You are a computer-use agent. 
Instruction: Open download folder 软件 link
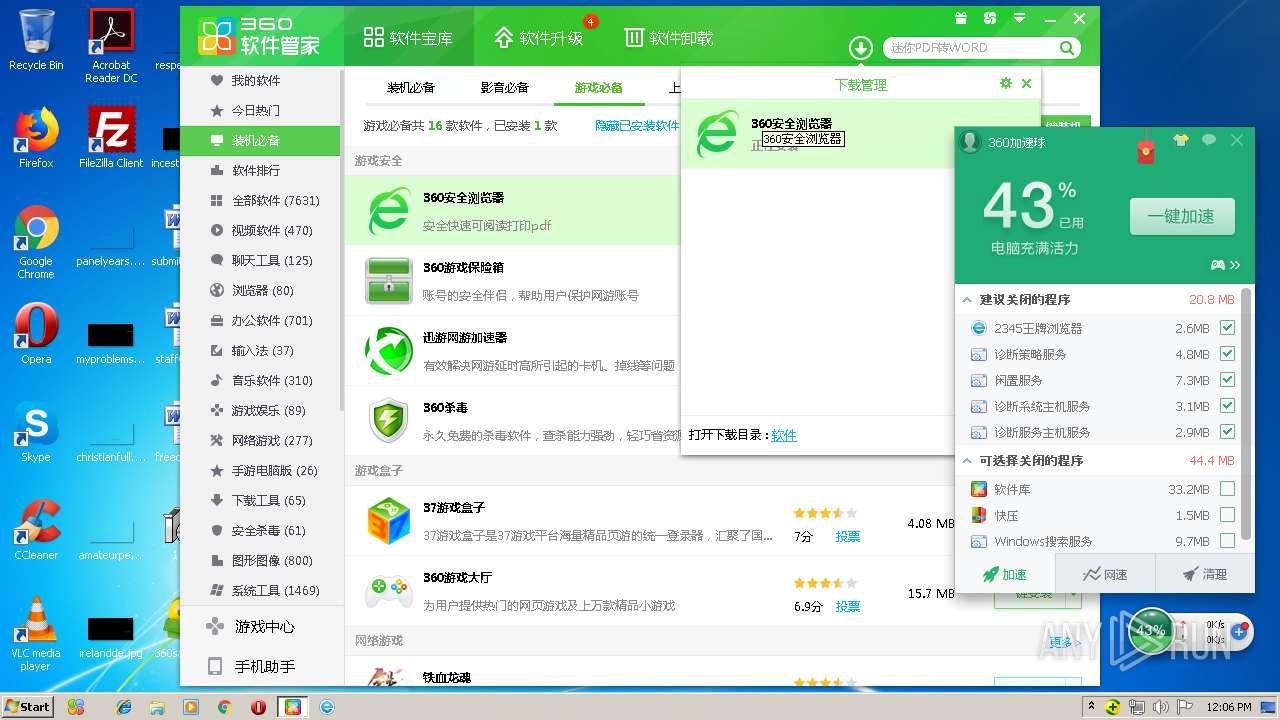[x=784, y=435]
